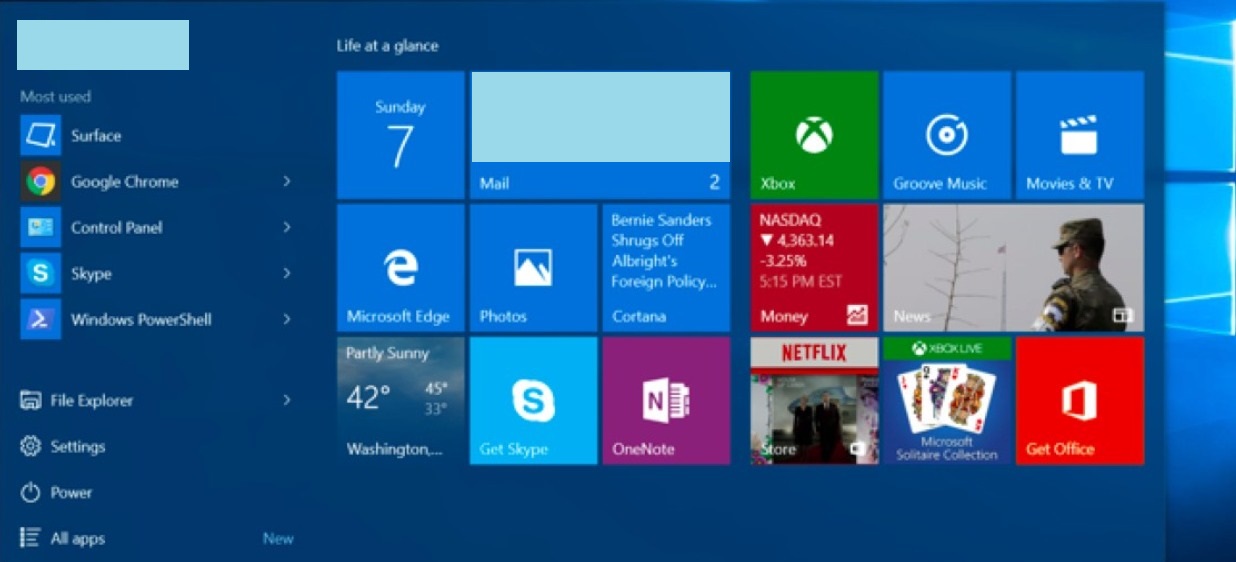The image size is (1236, 562).
Task: Open Movies & TV tile
Action: (x=1079, y=135)
